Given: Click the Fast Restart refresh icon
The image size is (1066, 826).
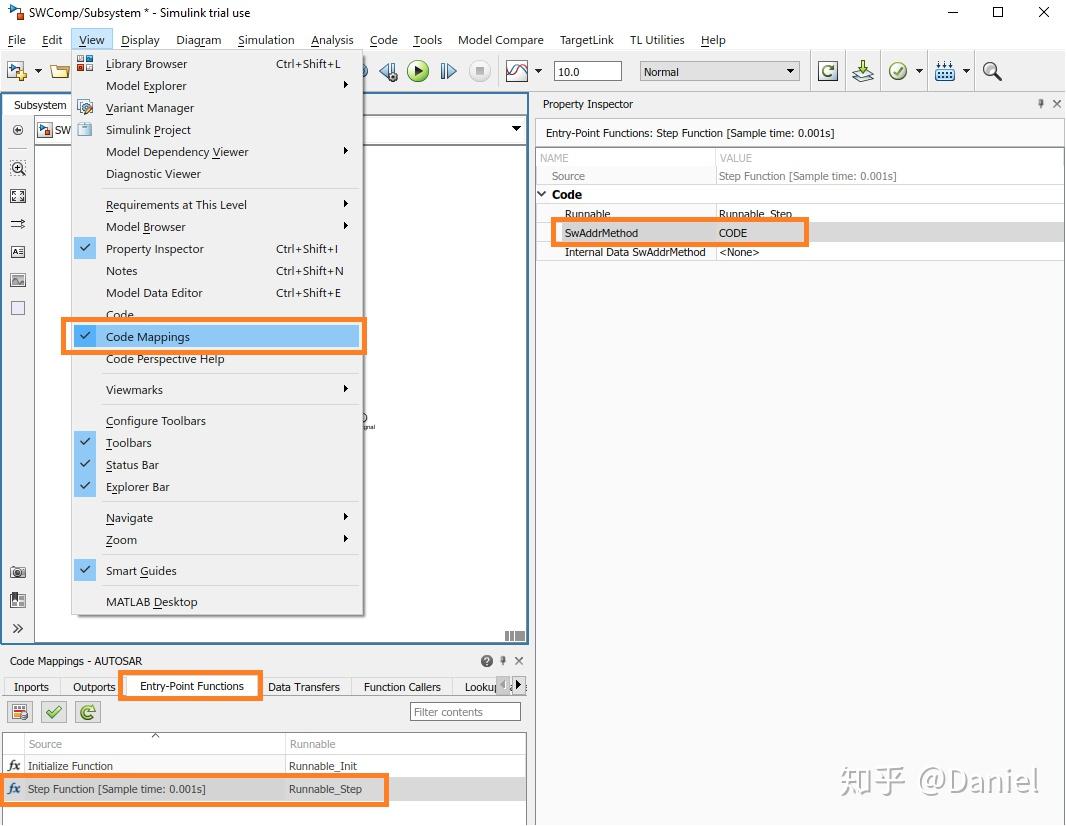Looking at the screenshot, I should coord(827,71).
